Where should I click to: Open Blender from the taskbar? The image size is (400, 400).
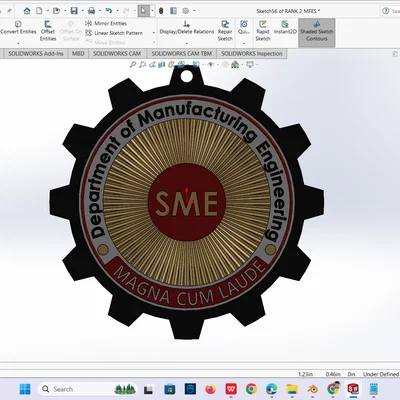[312, 389]
